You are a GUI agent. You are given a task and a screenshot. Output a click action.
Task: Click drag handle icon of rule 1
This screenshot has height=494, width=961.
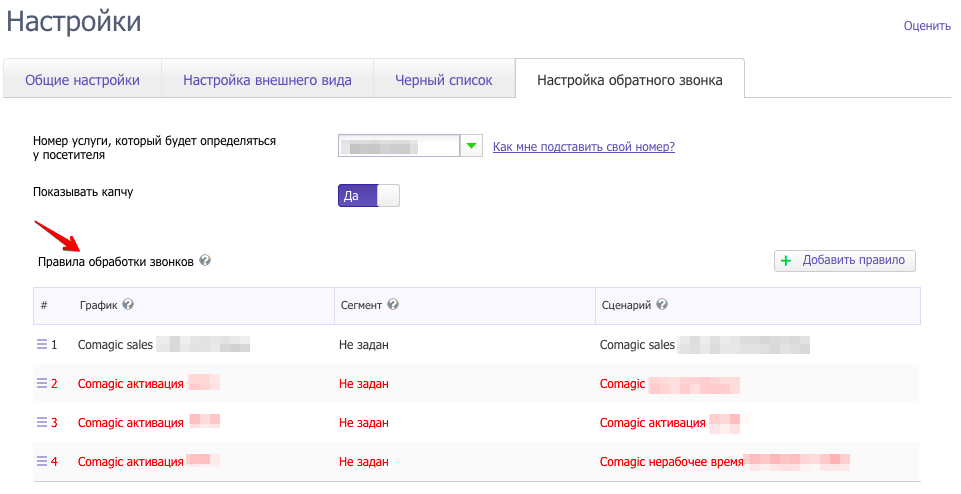[42, 344]
